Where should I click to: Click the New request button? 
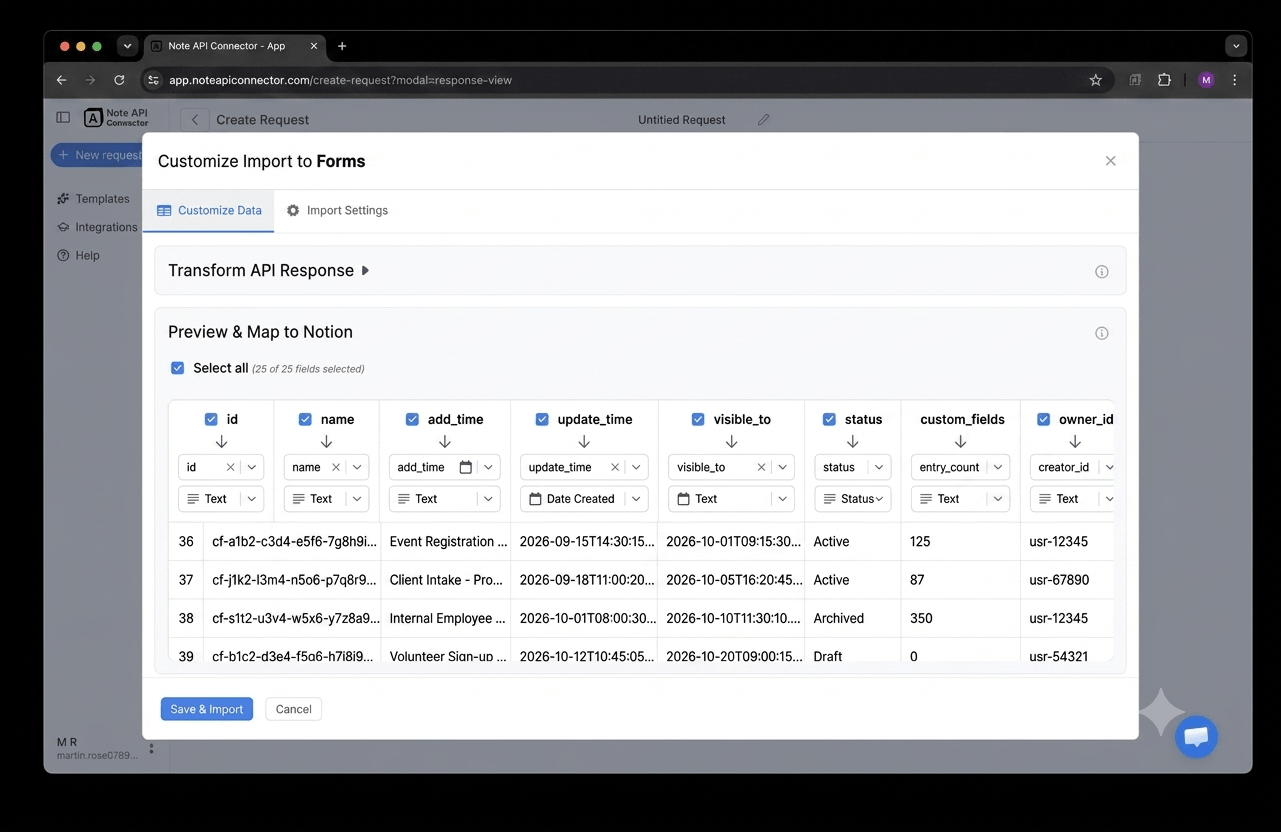(x=97, y=155)
